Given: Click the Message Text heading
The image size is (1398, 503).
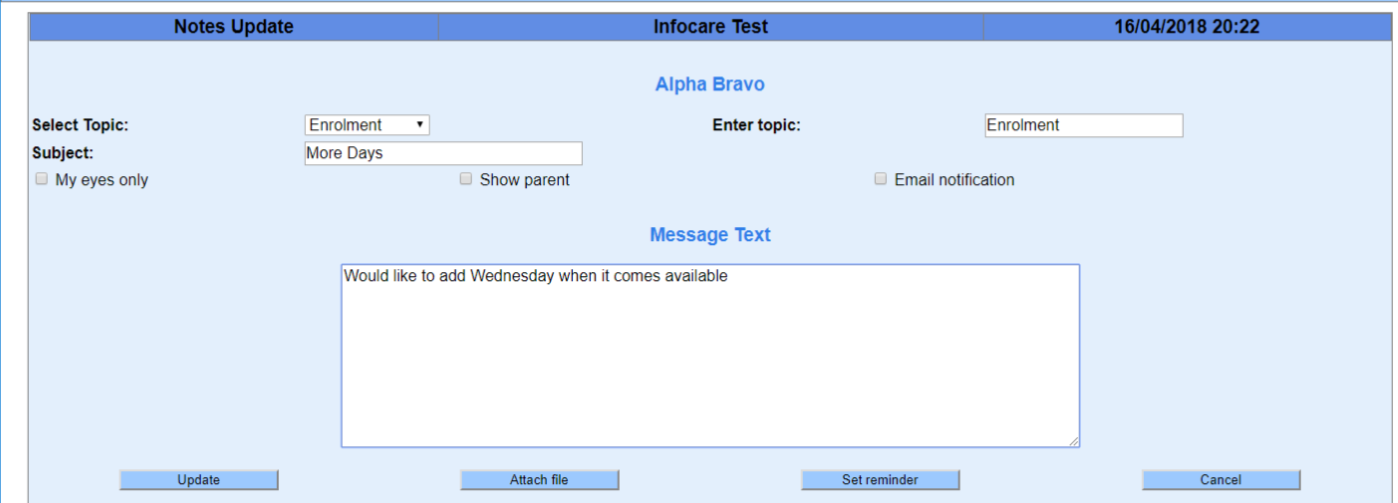Looking at the screenshot, I should [709, 235].
